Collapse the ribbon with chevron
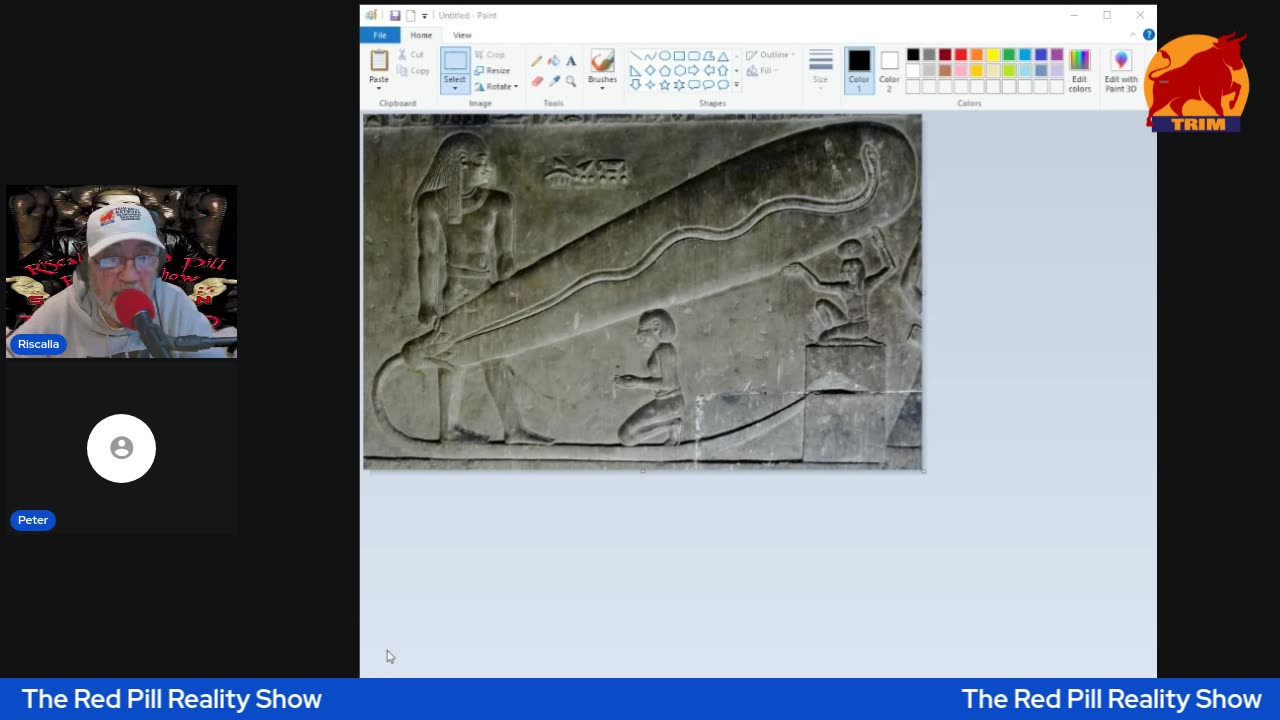This screenshot has width=1280, height=720. point(1133,35)
